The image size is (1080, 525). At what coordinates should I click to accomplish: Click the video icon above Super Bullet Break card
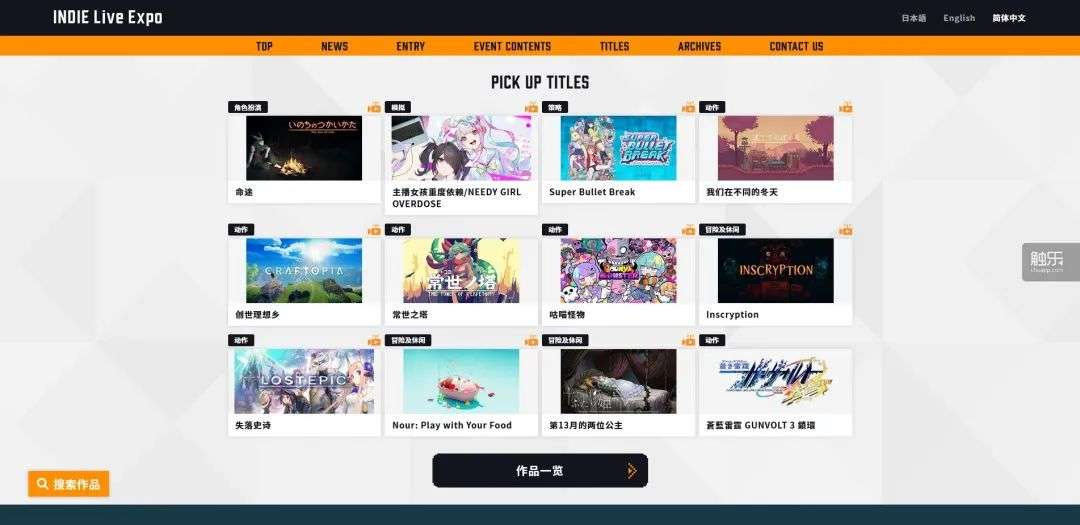coord(688,107)
